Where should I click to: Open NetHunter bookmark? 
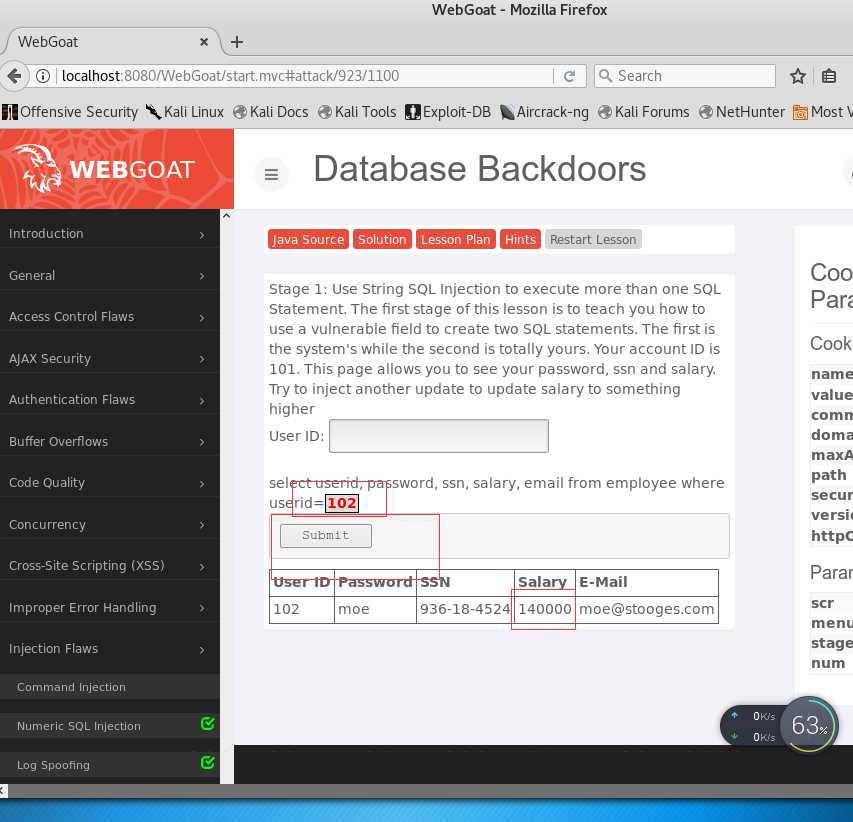point(742,112)
